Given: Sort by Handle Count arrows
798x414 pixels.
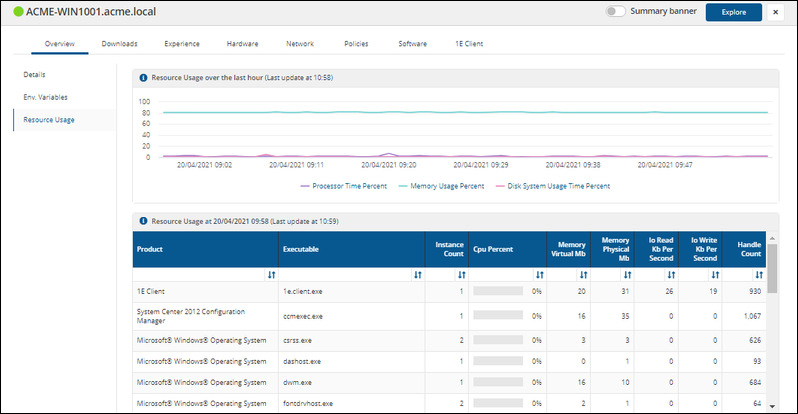Looking at the screenshot, I should (x=759, y=274).
